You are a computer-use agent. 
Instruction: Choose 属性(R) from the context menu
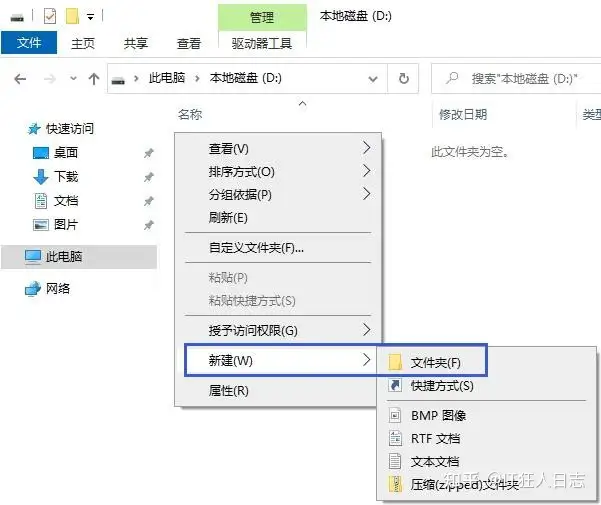coord(278,391)
